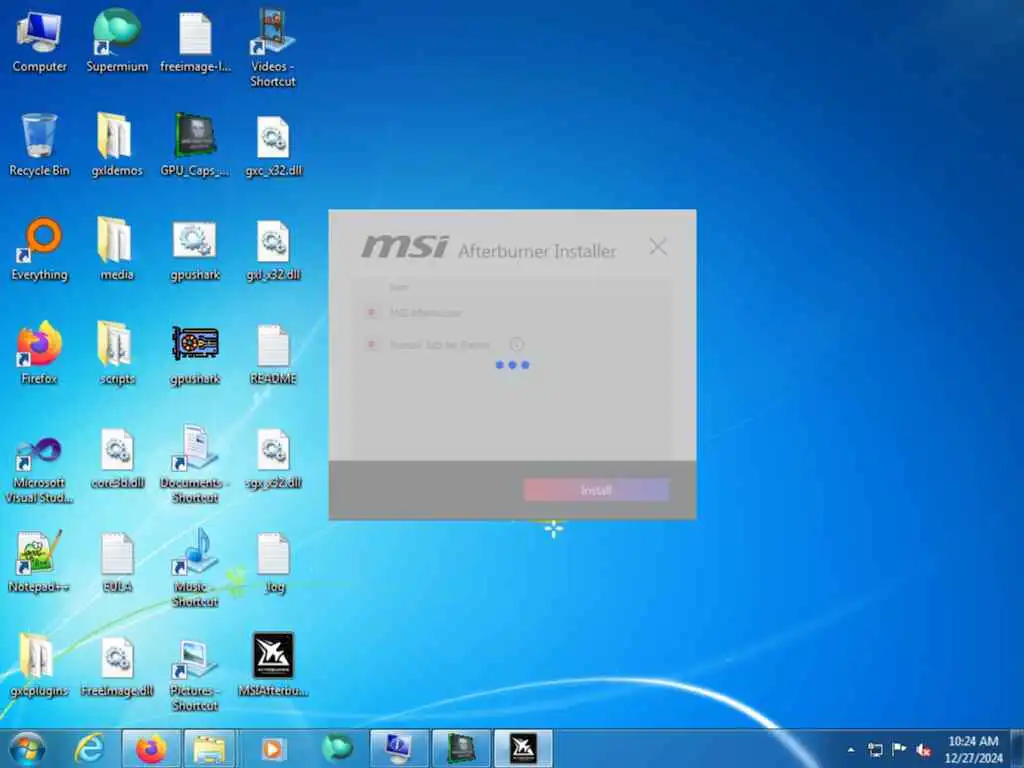
Task: Select the EULA file icon
Action: (x=117, y=562)
